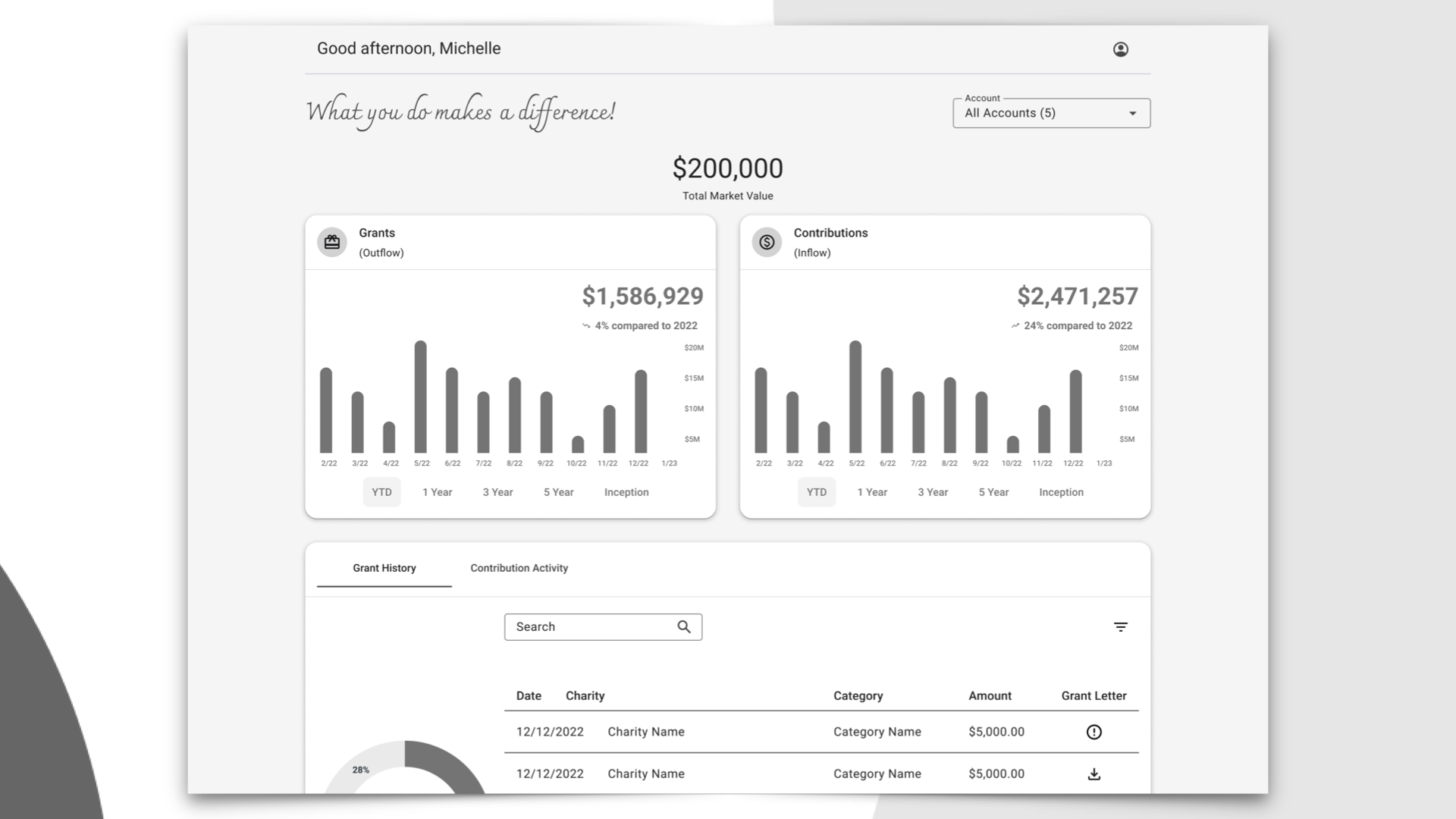The image size is (1456, 819).
Task: Click the 4/22 bar in Contributions chart
Action: pyautogui.click(x=824, y=438)
